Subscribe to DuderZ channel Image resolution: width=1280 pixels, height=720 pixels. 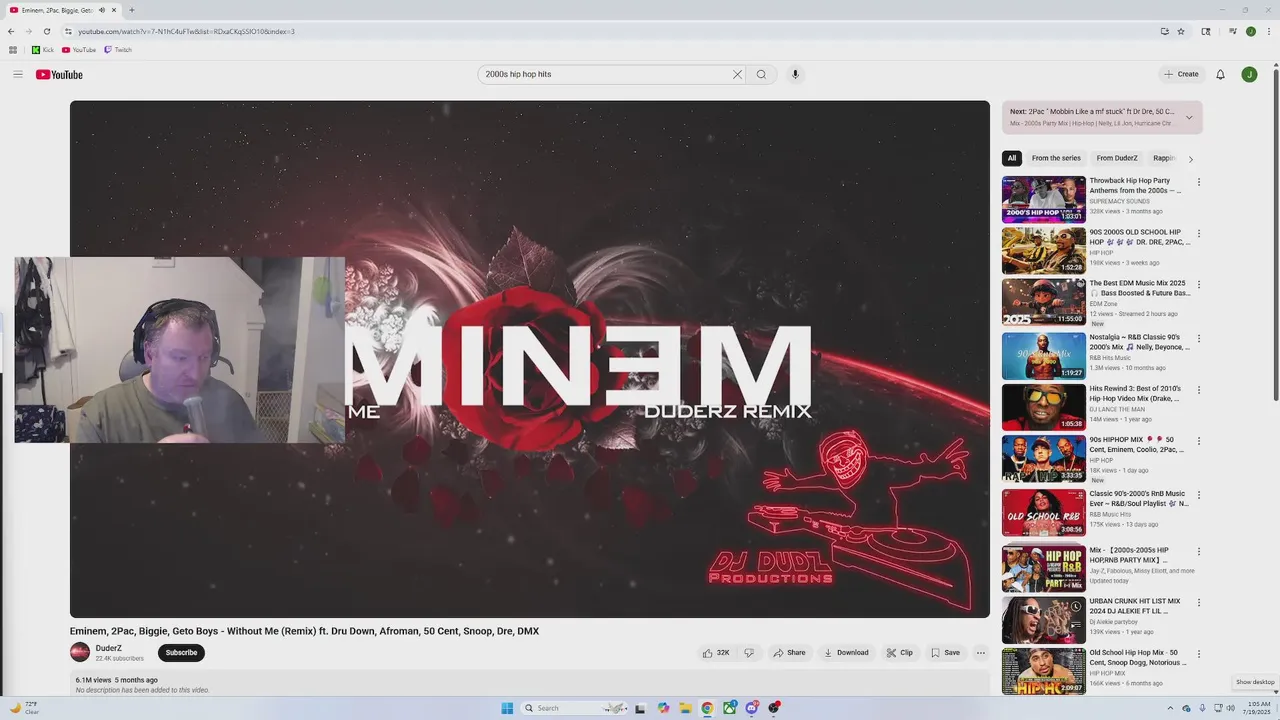[181, 653]
